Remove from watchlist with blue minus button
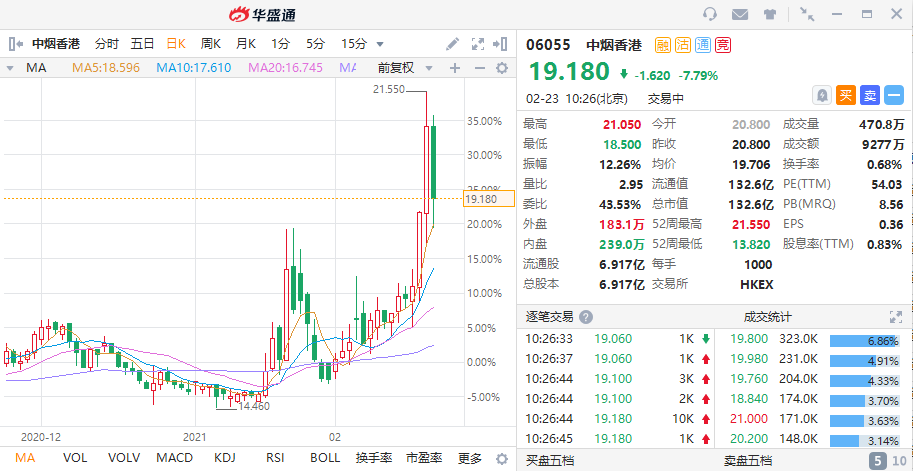Screen dimensions: 913x471 894,95
